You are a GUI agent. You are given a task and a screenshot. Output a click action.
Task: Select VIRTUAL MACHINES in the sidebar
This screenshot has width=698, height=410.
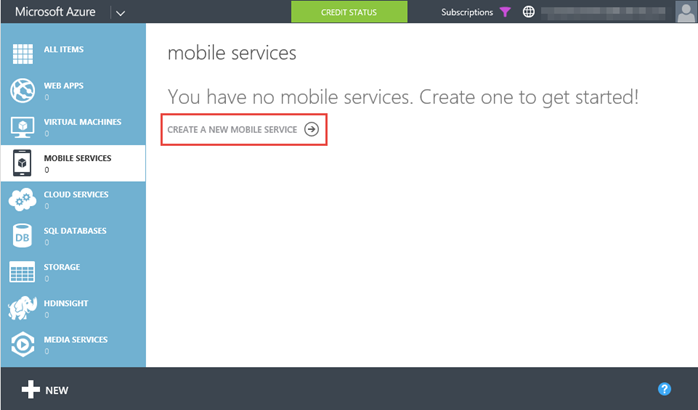pos(73,127)
